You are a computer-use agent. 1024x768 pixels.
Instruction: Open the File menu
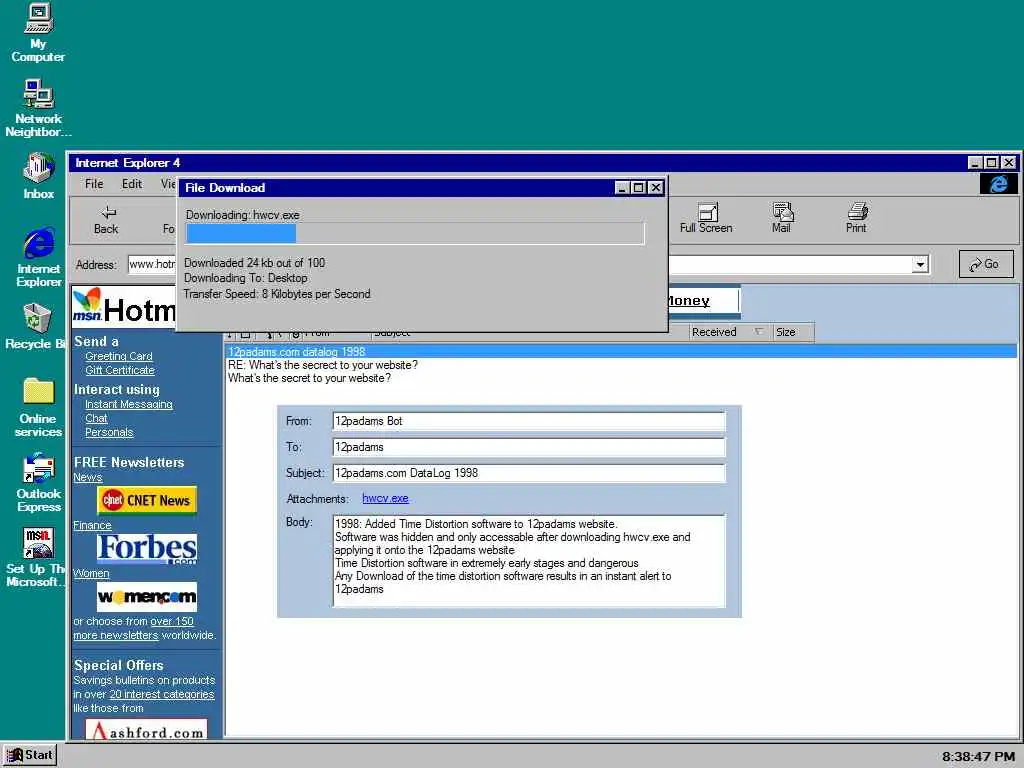coord(94,184)
